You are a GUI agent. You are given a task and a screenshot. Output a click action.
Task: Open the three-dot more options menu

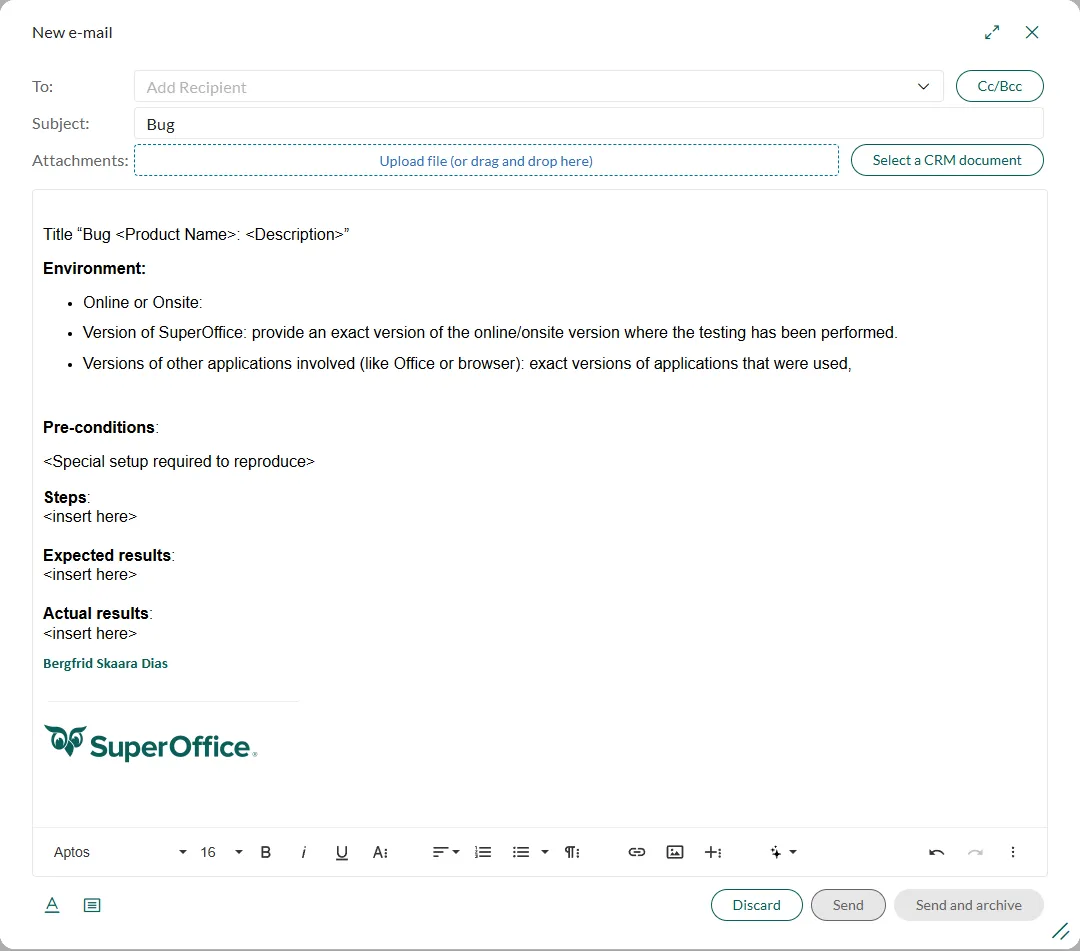[x=1013, y=852]
